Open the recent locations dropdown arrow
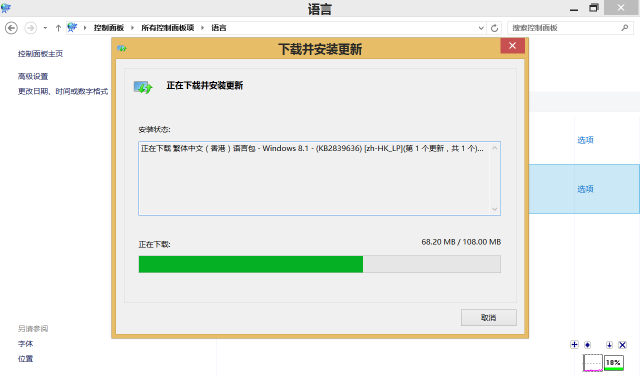 45,28
